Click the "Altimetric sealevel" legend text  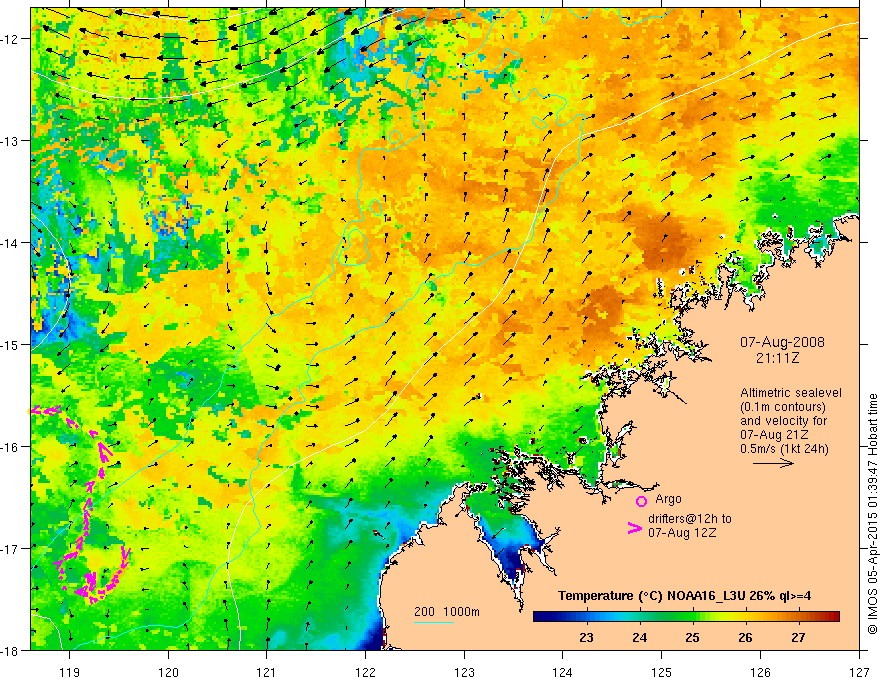tap(791, 393)
